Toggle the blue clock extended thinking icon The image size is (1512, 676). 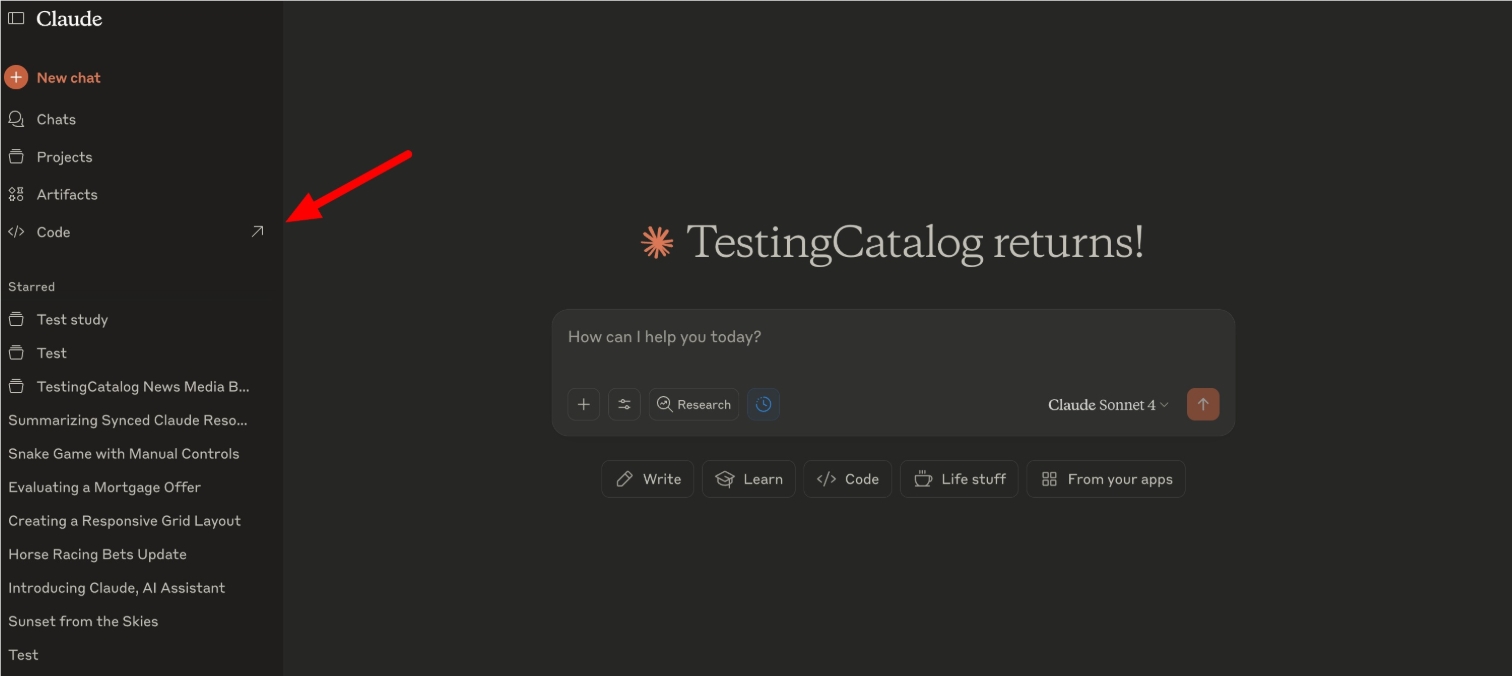pyautogui.click(x=763, y=404)
